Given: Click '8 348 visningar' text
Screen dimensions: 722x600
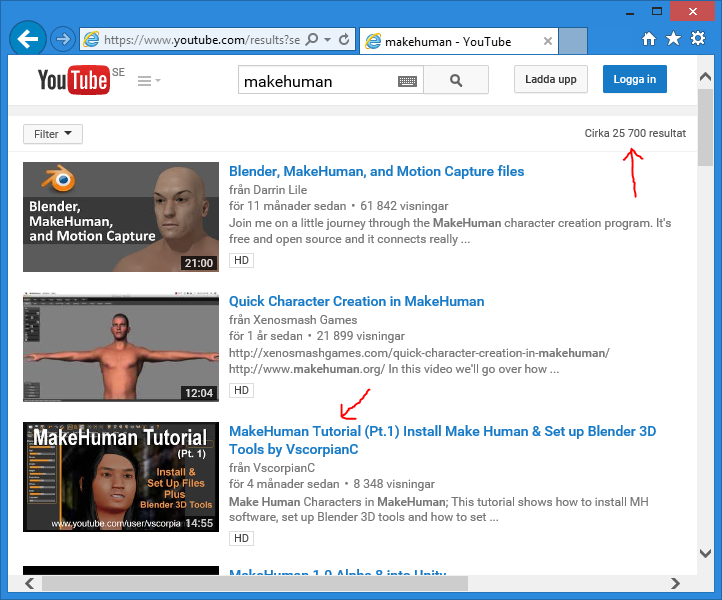Looking at the screenshot, I should tap(394, 484).
